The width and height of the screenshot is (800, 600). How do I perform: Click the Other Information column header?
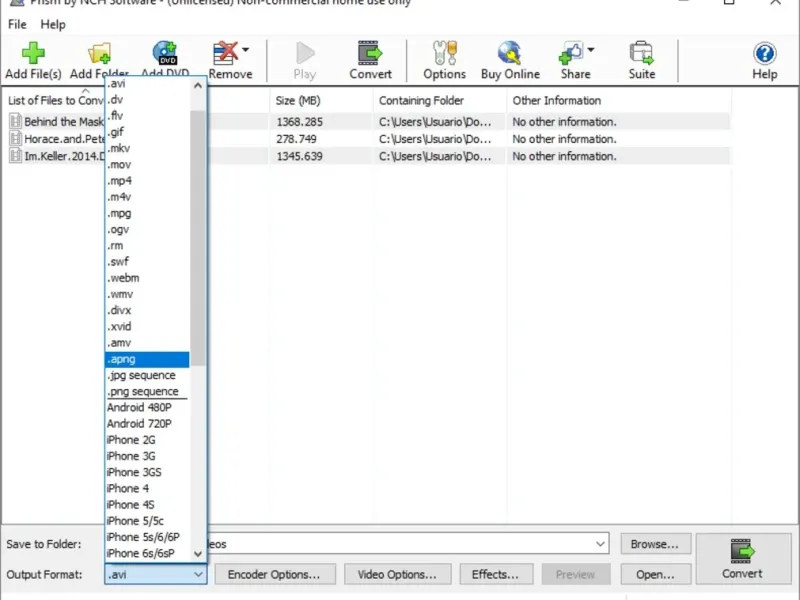tap(619, 101)
